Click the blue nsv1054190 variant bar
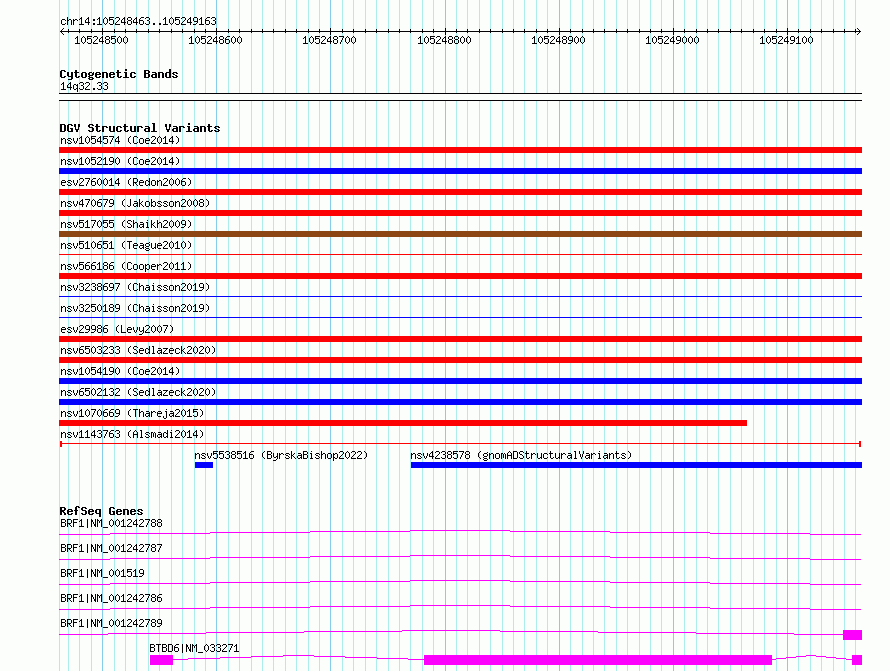Screen dimensions: 890x671 pos(460,381)
